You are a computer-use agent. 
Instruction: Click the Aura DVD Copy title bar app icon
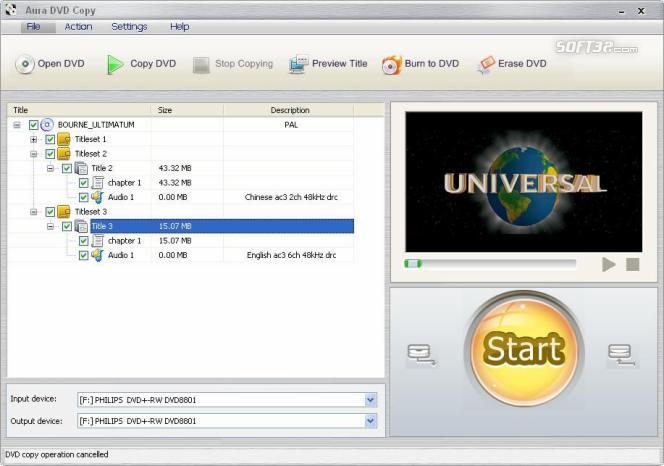(11, 9)
